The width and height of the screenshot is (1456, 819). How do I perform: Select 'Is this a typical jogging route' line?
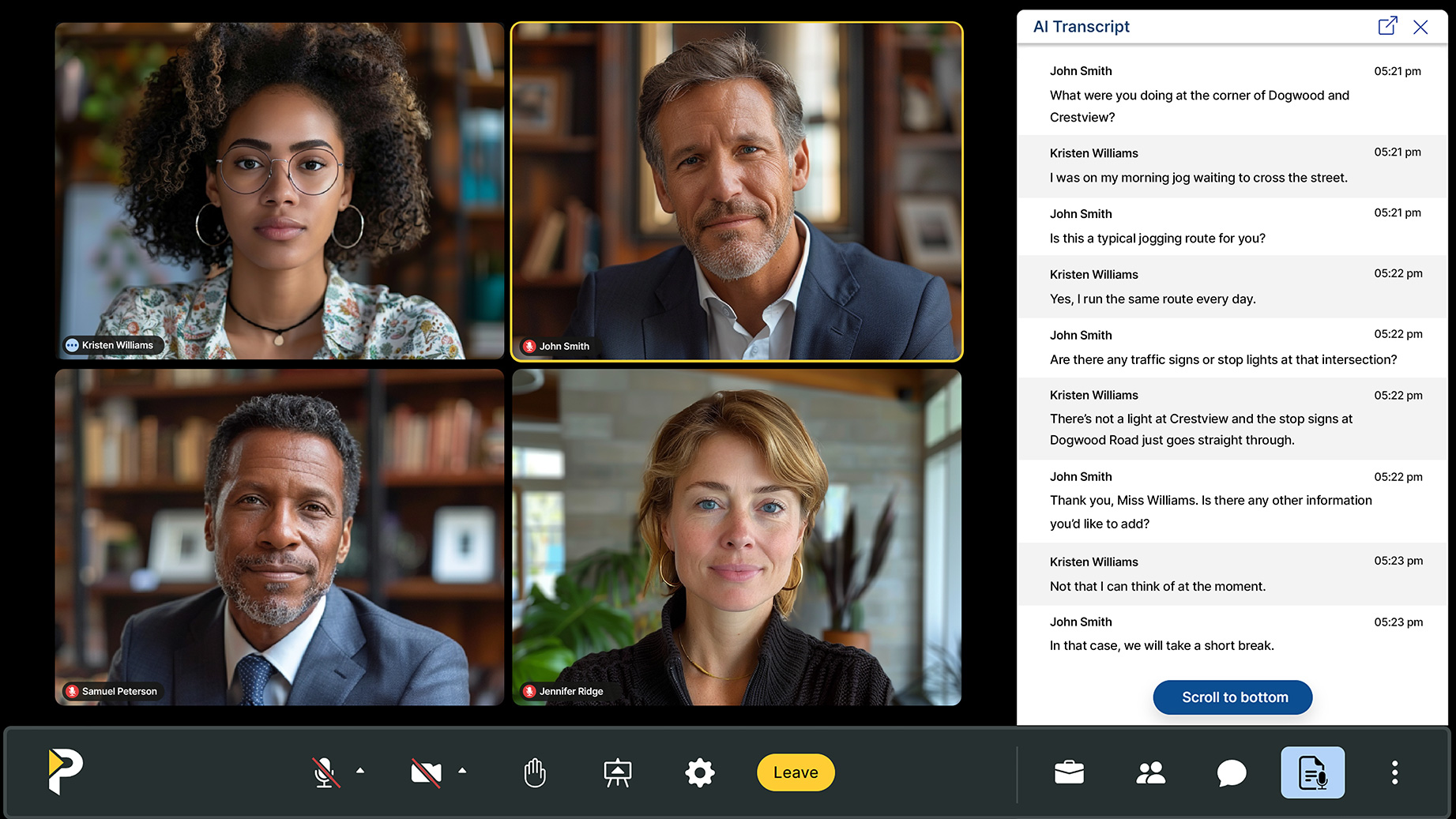pyautogui.click(x=1157, y=239)
